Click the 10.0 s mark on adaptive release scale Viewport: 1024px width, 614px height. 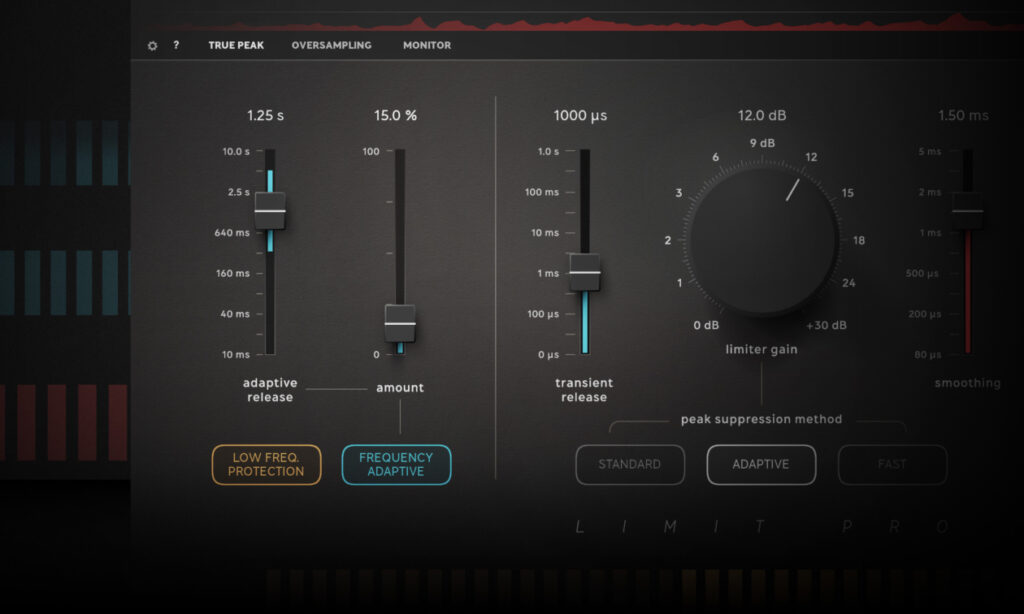coord(236,152)
